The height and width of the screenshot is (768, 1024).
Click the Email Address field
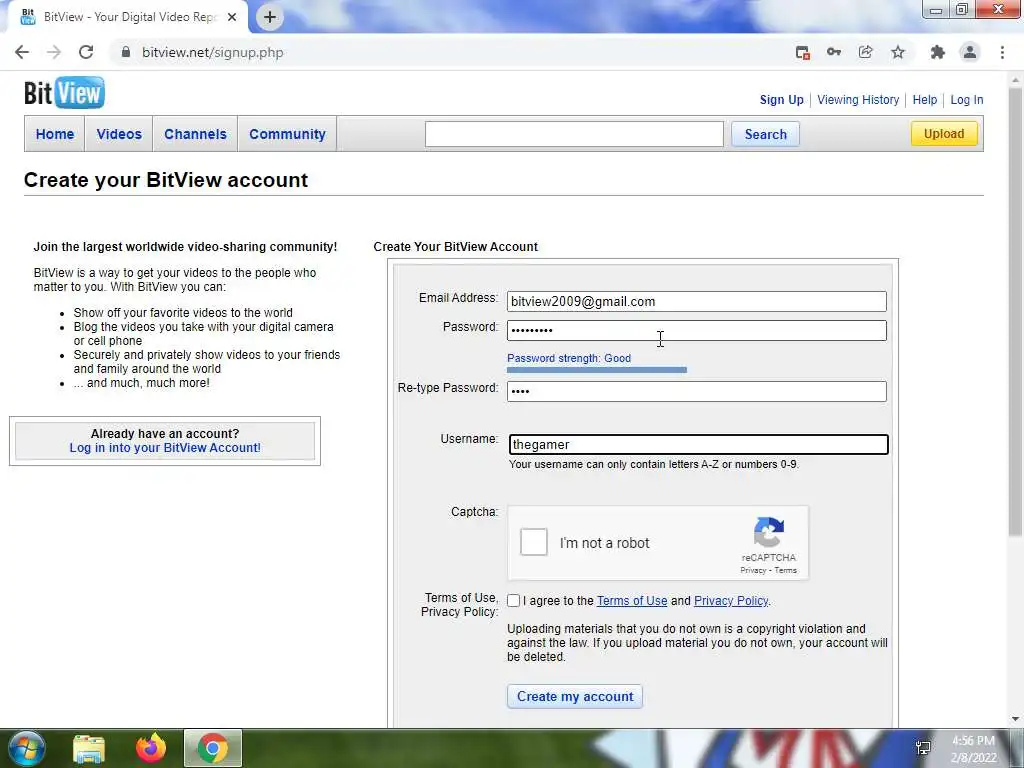(697, 301)
